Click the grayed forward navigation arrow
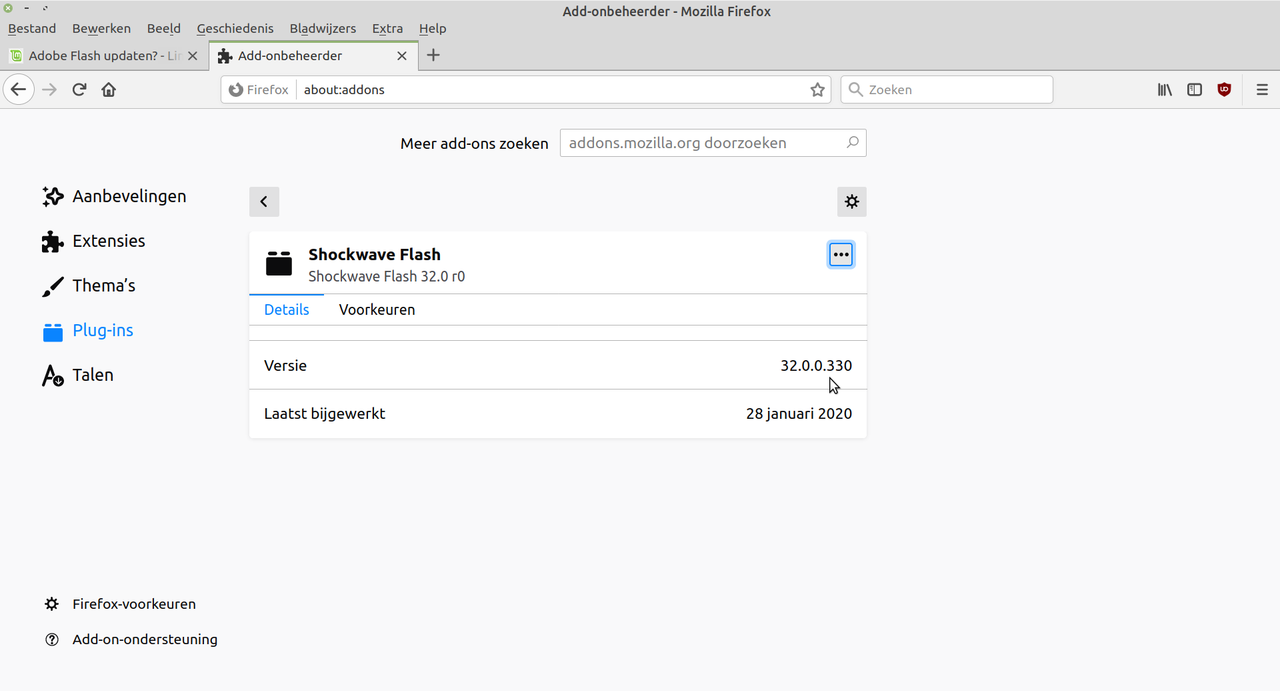This screenshot has width=1280, height=691. 49,89
